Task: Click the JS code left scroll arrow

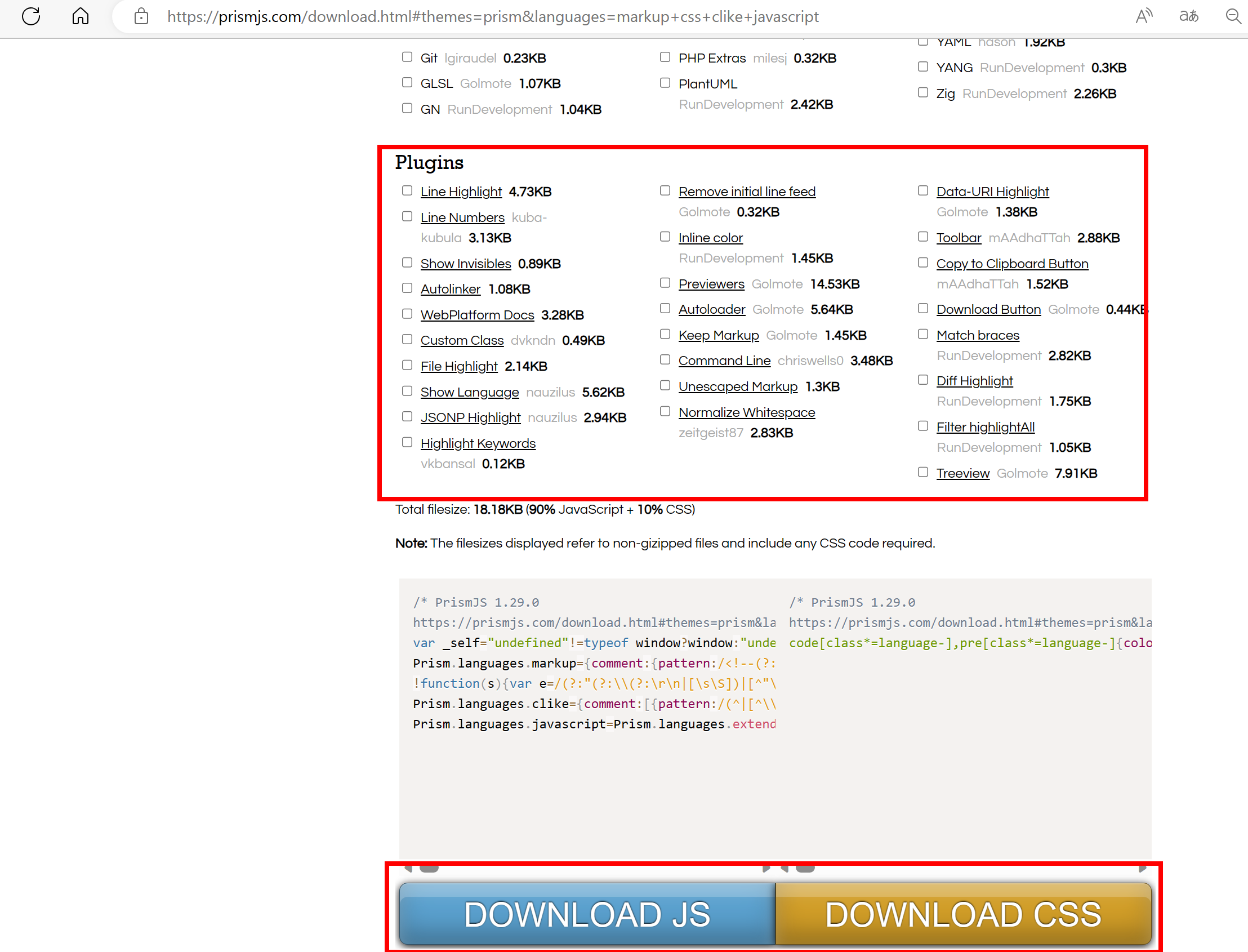Action: (408, 868)
